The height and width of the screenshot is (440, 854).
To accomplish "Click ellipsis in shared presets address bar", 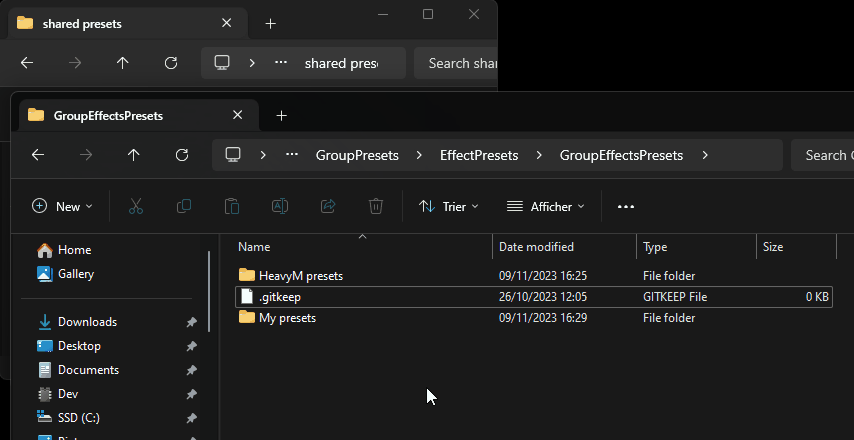I will tap(281, 63).
